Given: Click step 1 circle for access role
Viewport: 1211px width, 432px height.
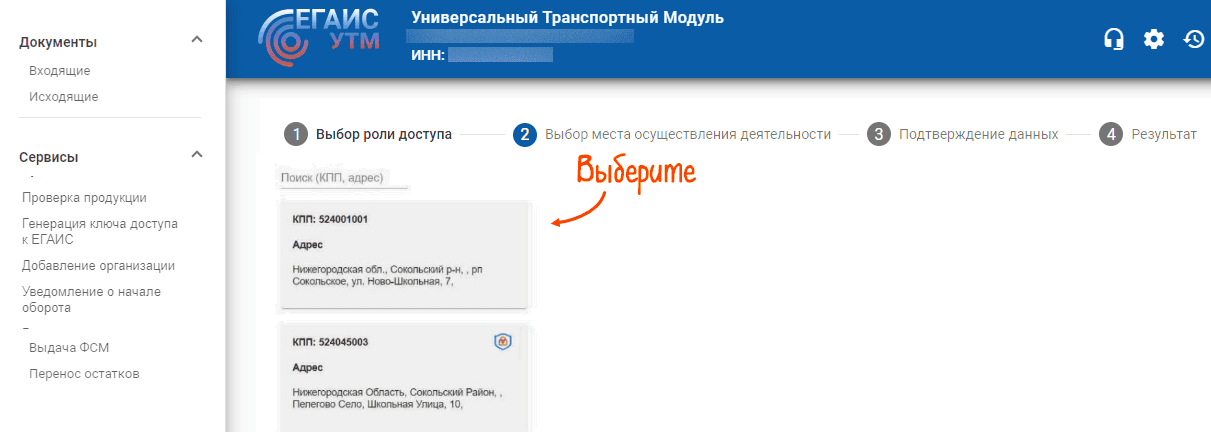Looking at the screenshot, I should click(295, 134).
